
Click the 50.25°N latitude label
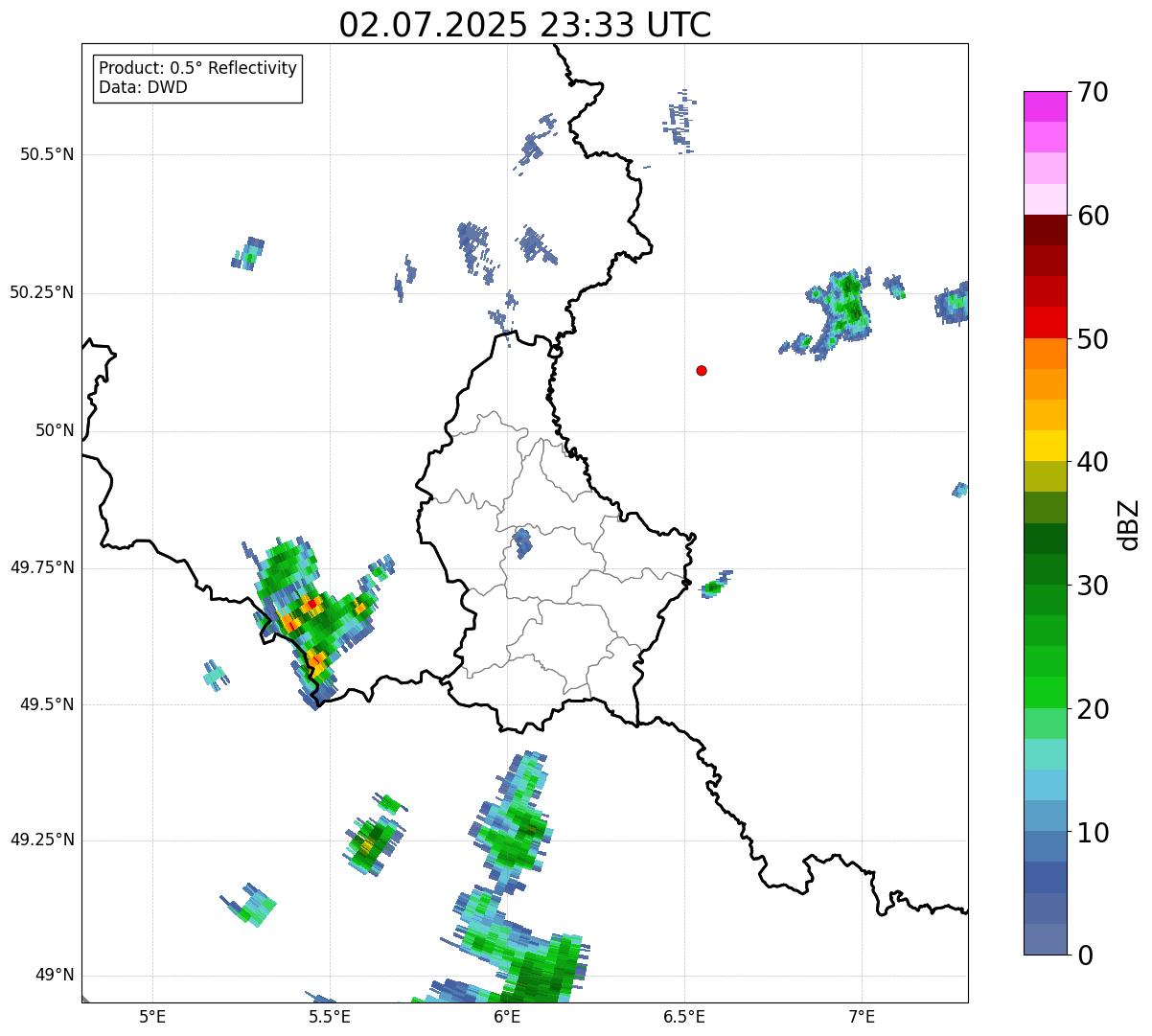click(x=41, y=292)
